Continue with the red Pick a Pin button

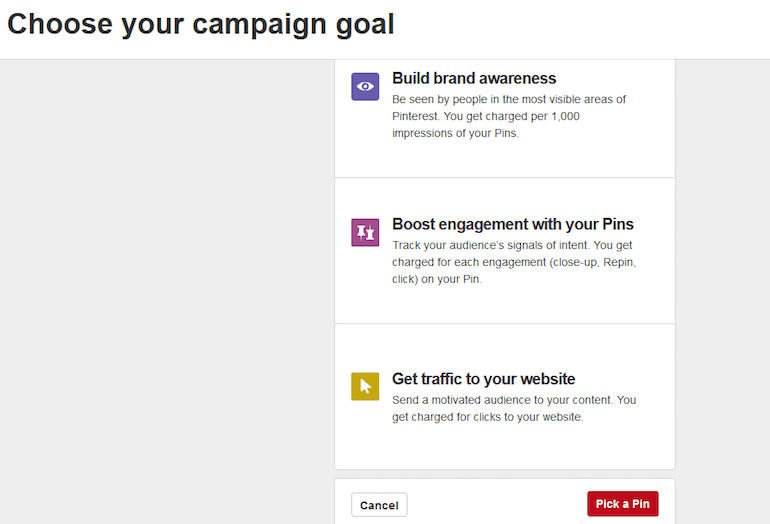click(x=623, y=504)
